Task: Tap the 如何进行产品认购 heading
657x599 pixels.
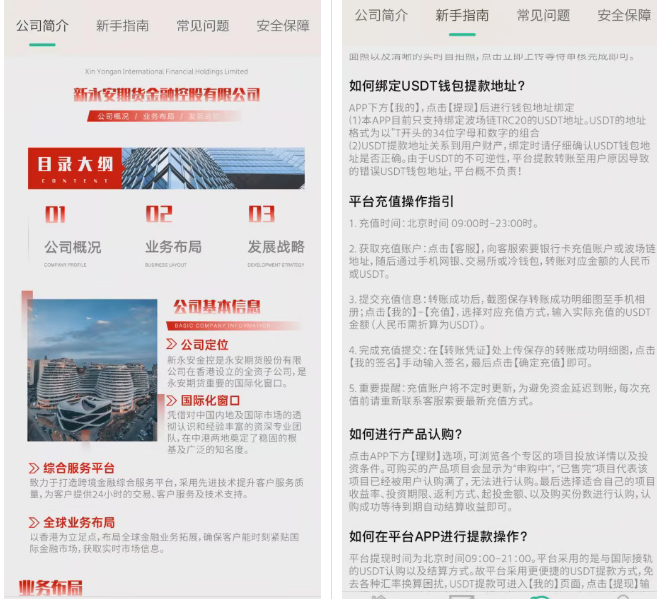Action: [405, 433]
